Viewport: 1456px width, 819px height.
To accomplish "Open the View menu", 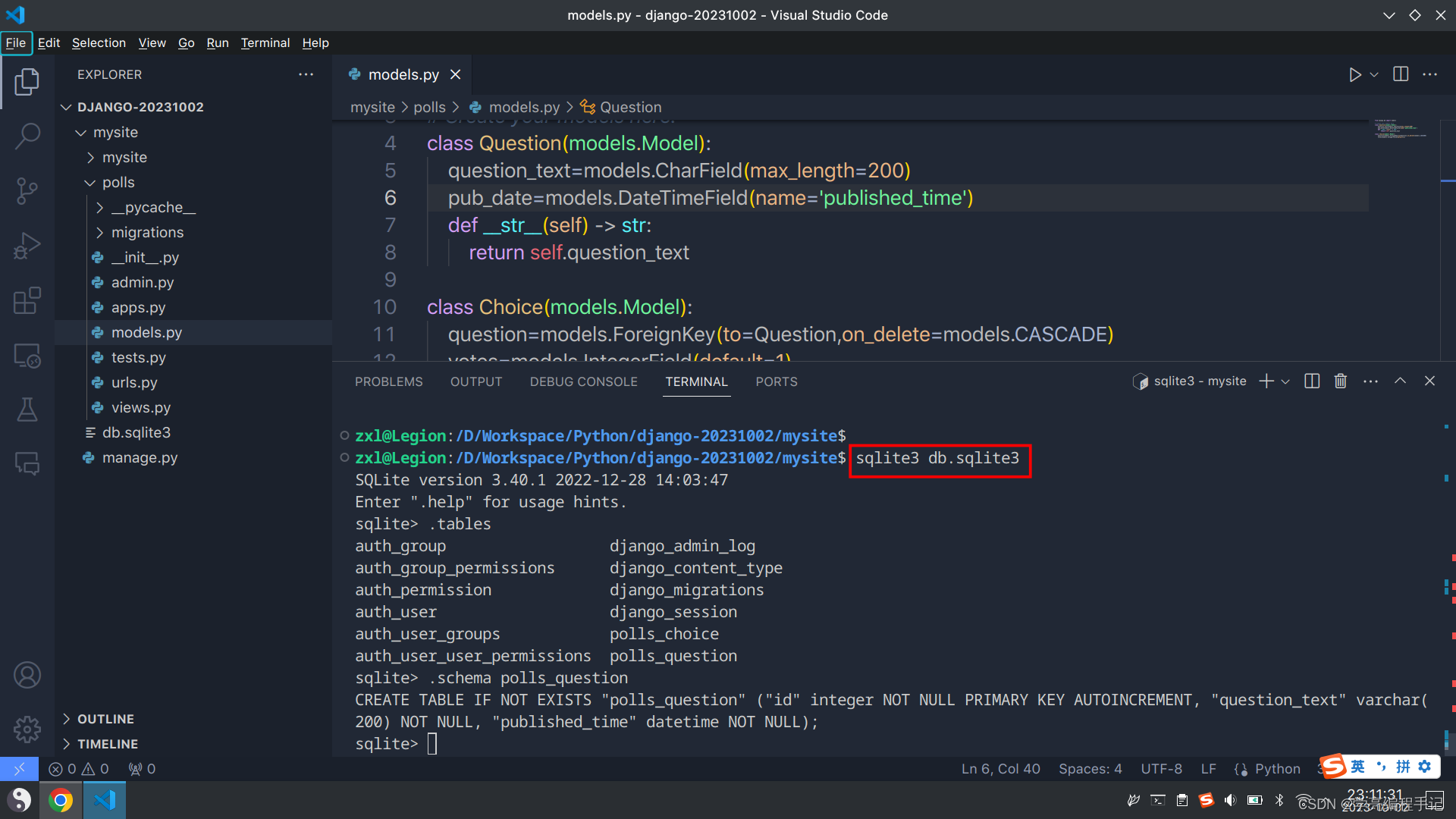I will pyautogui.click(x=152, y=42).
